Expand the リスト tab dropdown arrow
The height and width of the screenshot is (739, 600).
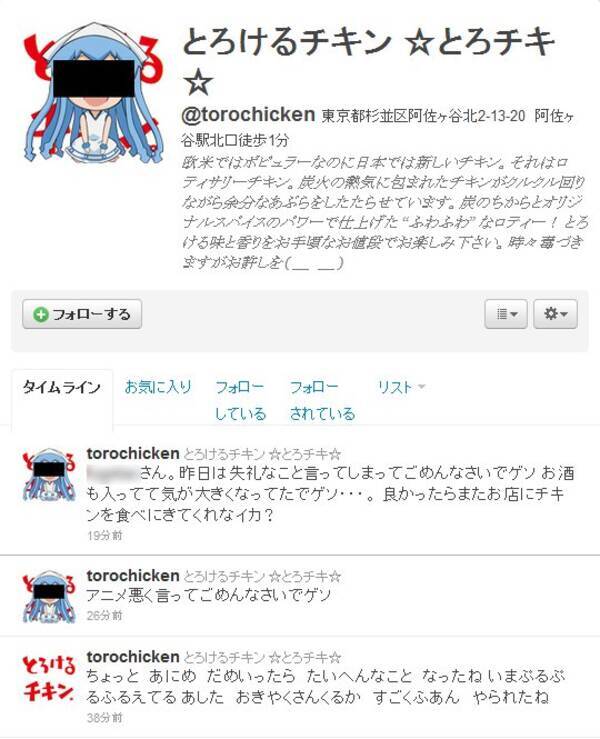tap(421, 387)
